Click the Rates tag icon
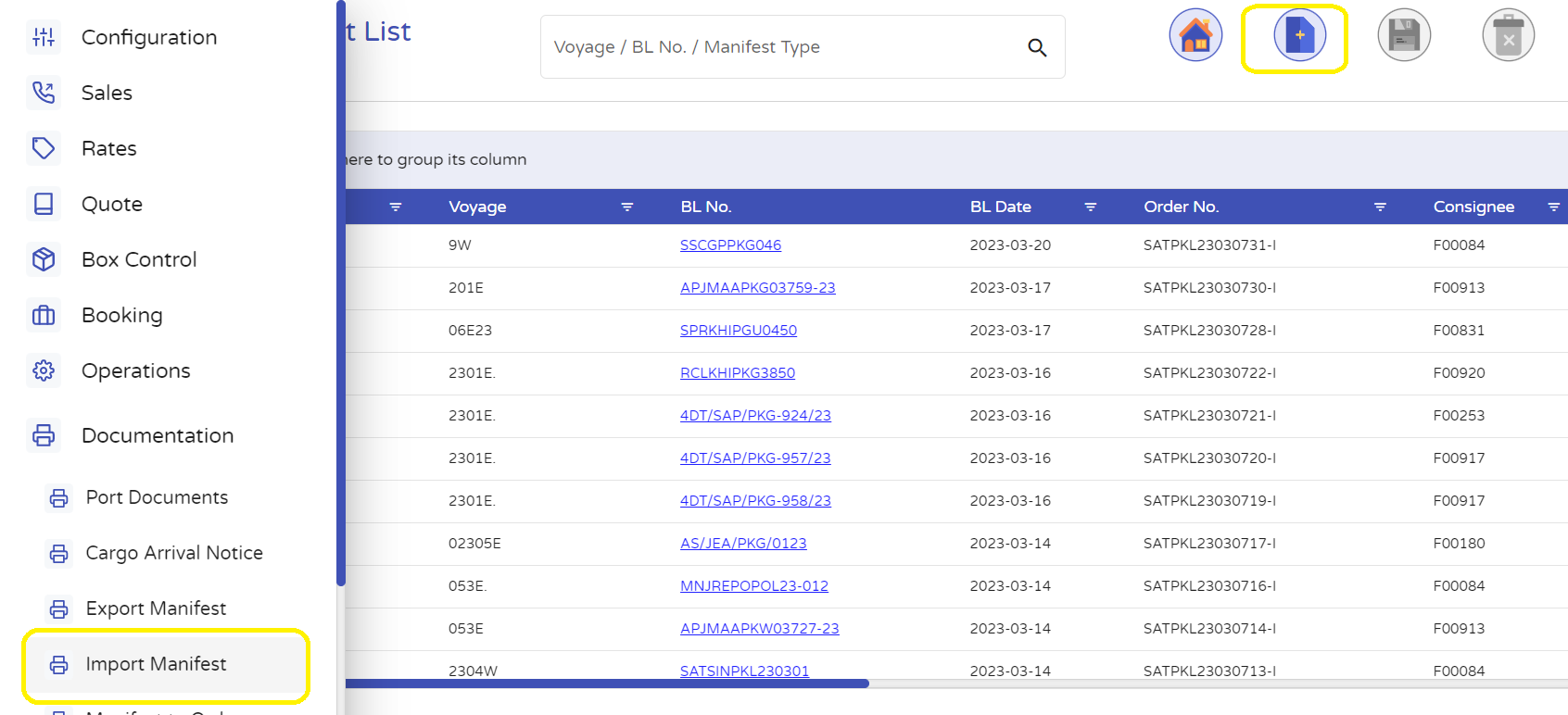This screenshot has width=1568, height=715. pos(44,148)
